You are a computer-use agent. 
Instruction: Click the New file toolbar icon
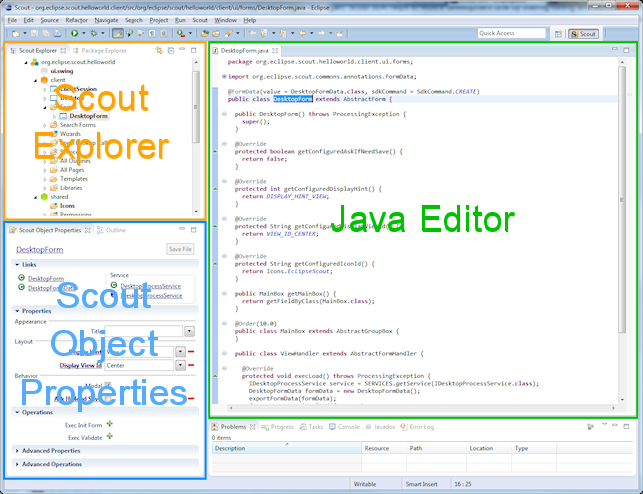[16, 33]
